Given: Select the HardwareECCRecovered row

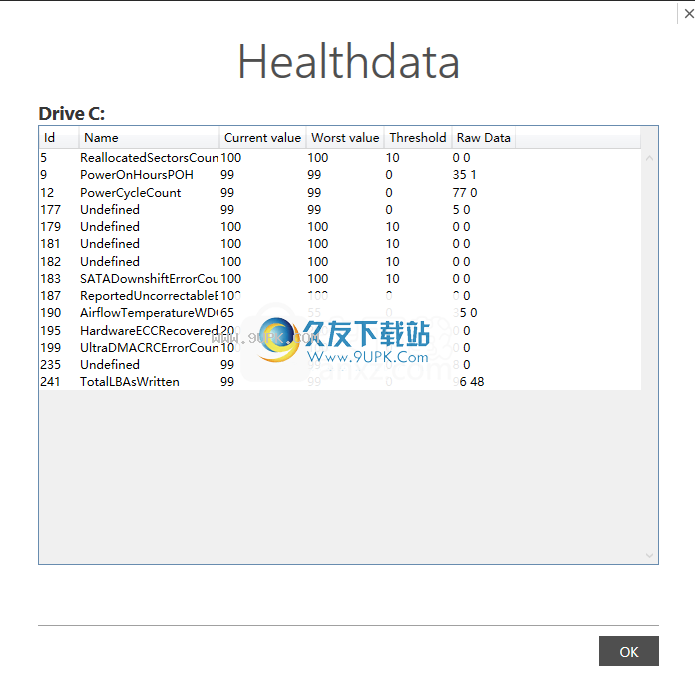Looking at the screenshot, I should (x=340, y=331).
